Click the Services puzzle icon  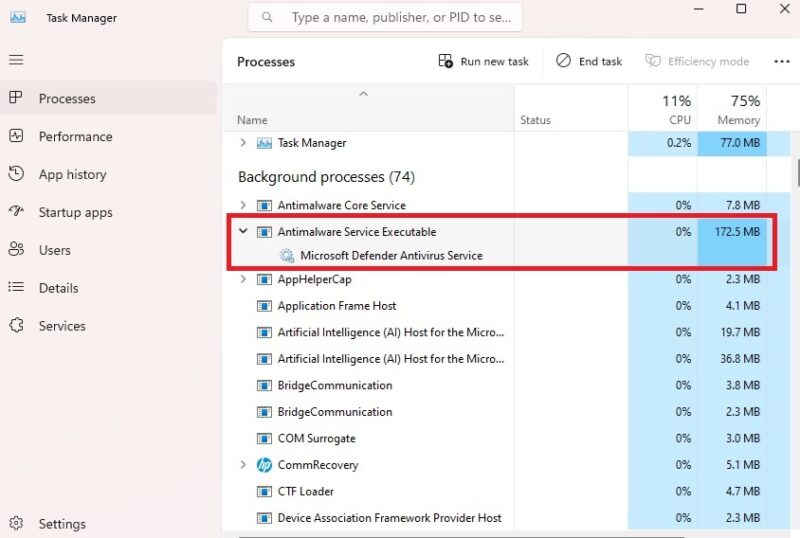(16, 325)
